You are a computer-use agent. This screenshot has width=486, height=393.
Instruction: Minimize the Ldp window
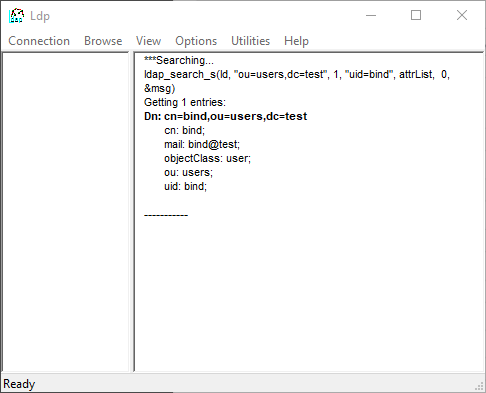click(x=371, y=15)
